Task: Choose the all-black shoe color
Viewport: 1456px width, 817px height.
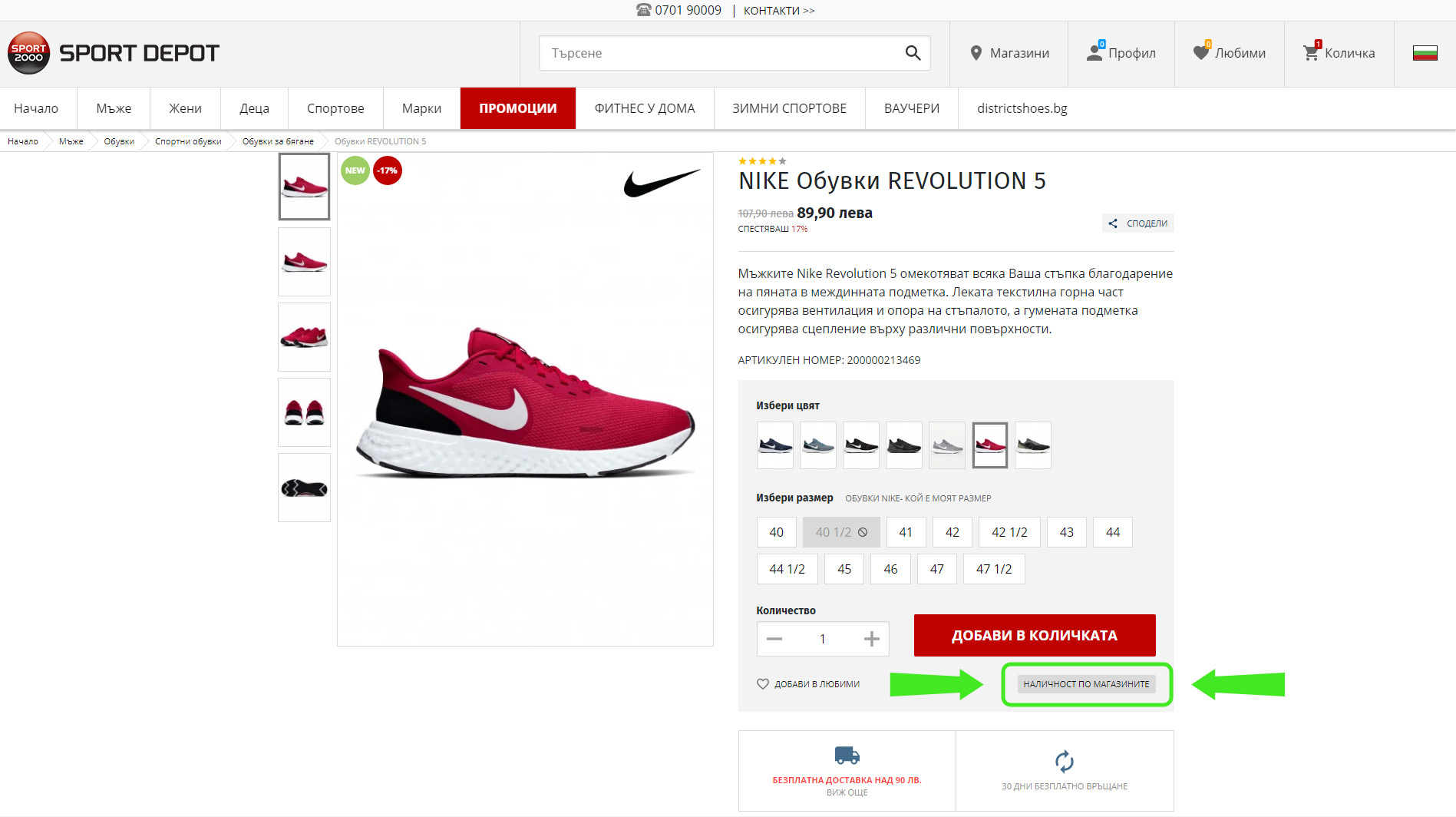Action: 904,445
